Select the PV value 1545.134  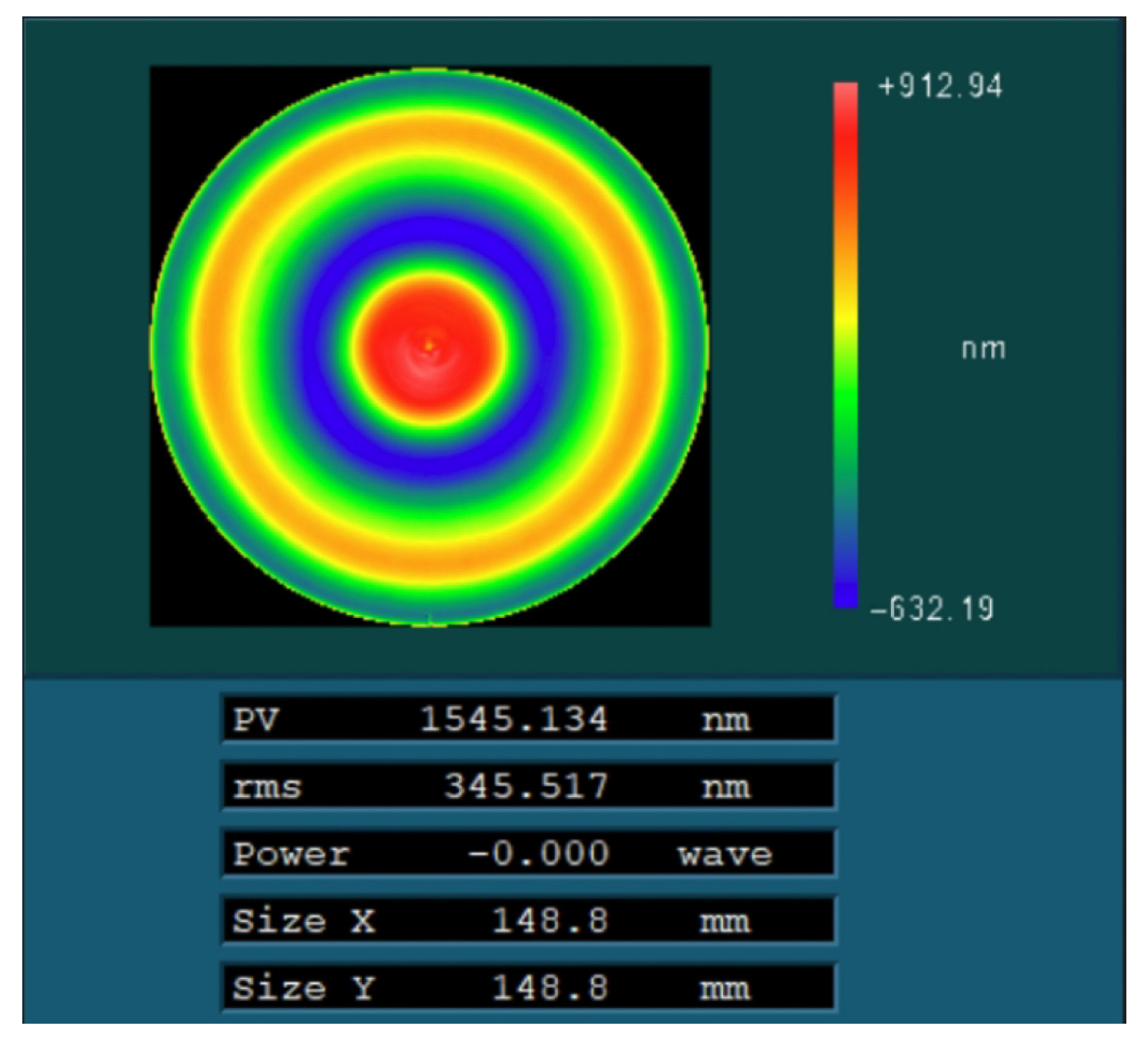513,720
